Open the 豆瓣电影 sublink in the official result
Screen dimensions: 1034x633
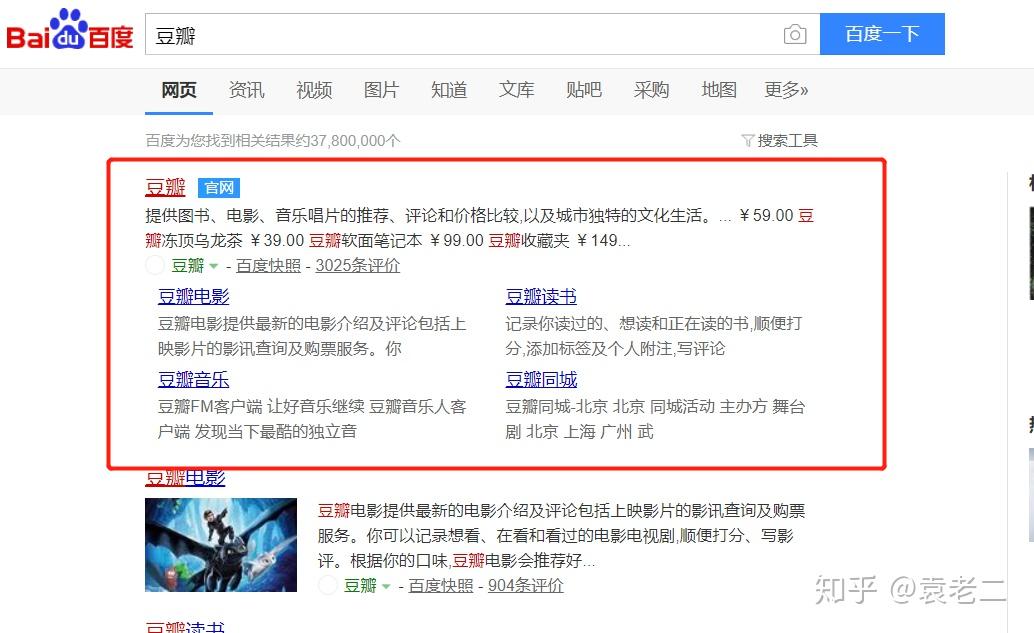[x=193, y=297]
